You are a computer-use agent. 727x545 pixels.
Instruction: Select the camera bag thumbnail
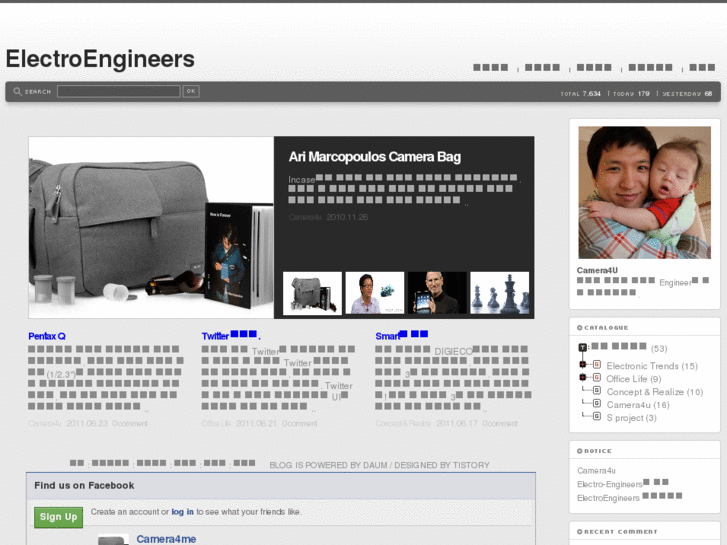click(x=312, y=293)
